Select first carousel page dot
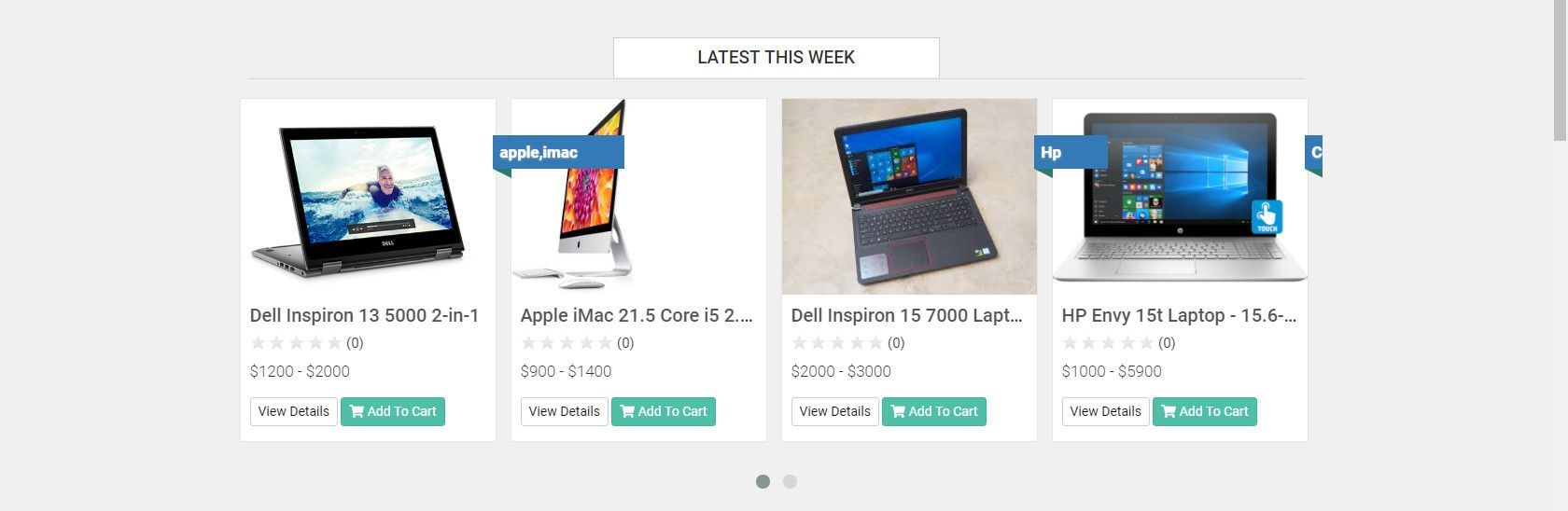Screen dimensions: 1568x511 pos(763,481)
